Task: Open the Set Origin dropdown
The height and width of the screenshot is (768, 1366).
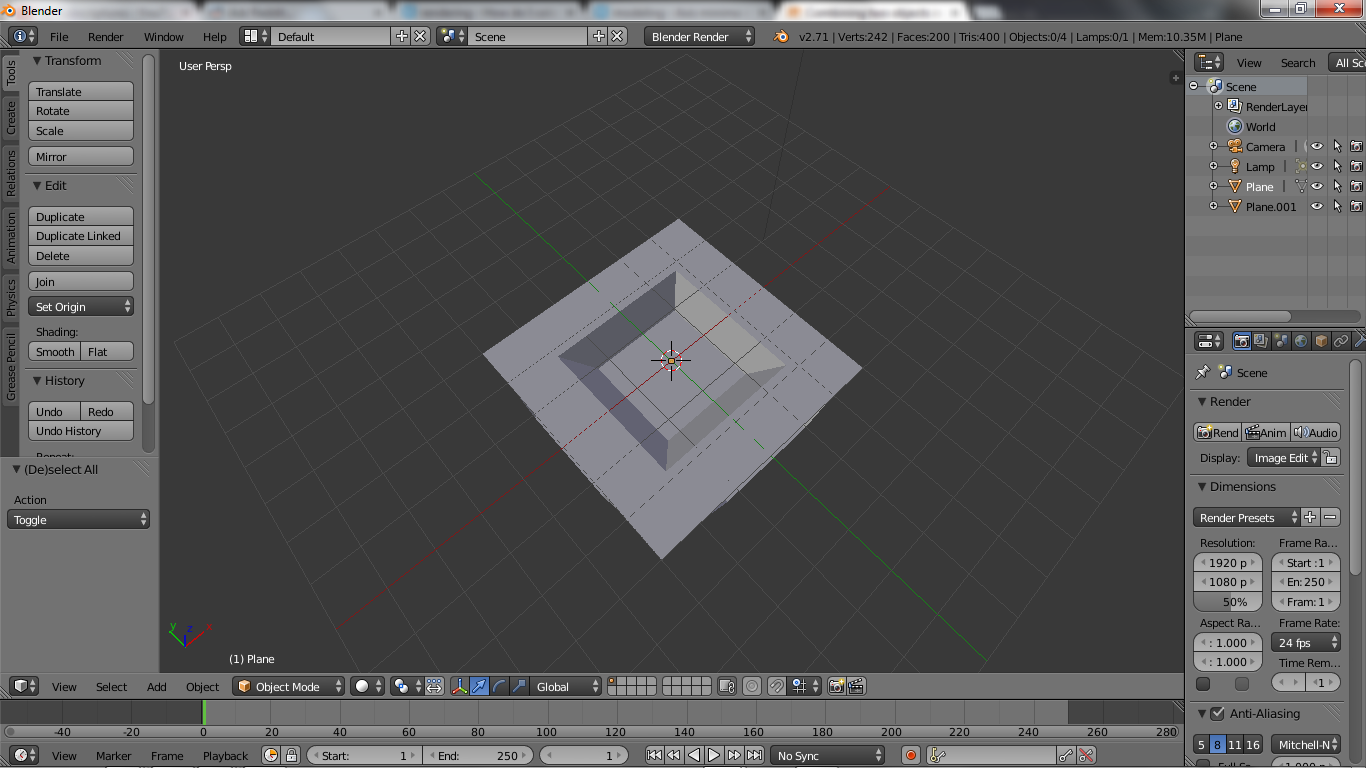Action: 81,306
